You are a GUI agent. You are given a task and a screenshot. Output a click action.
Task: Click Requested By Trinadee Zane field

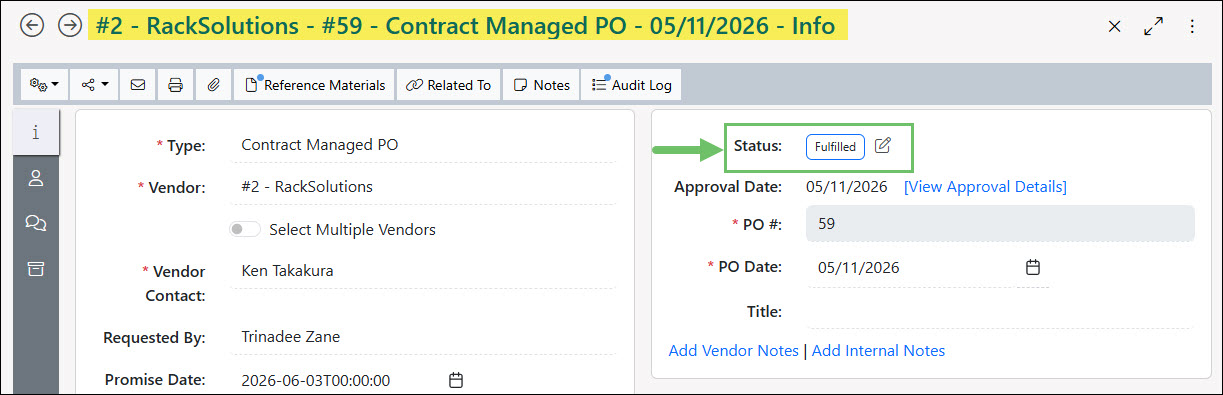coord(424,337)
